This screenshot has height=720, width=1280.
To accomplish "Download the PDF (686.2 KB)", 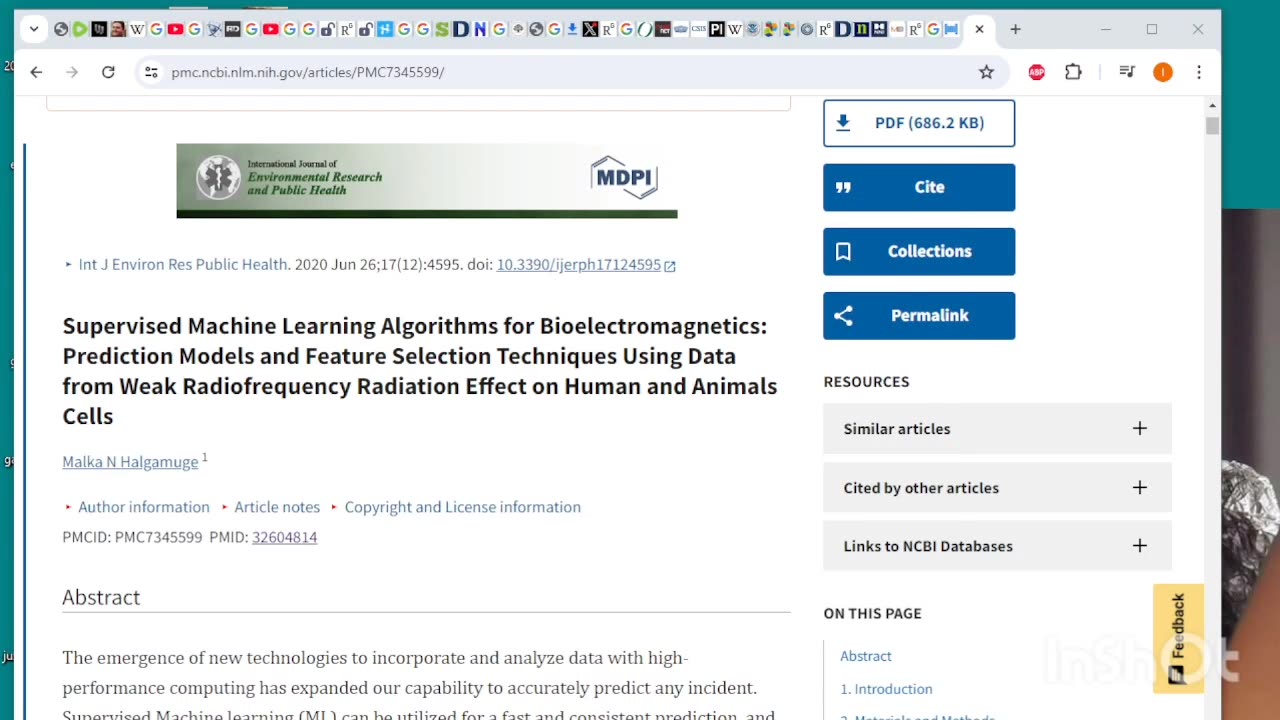I will (919, 123).
